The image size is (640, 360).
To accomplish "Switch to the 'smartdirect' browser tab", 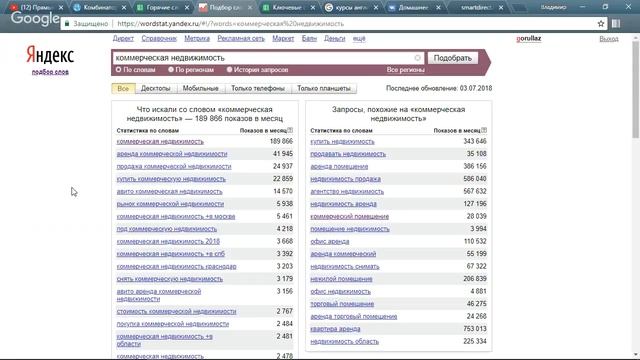I will tap(476, 7).
